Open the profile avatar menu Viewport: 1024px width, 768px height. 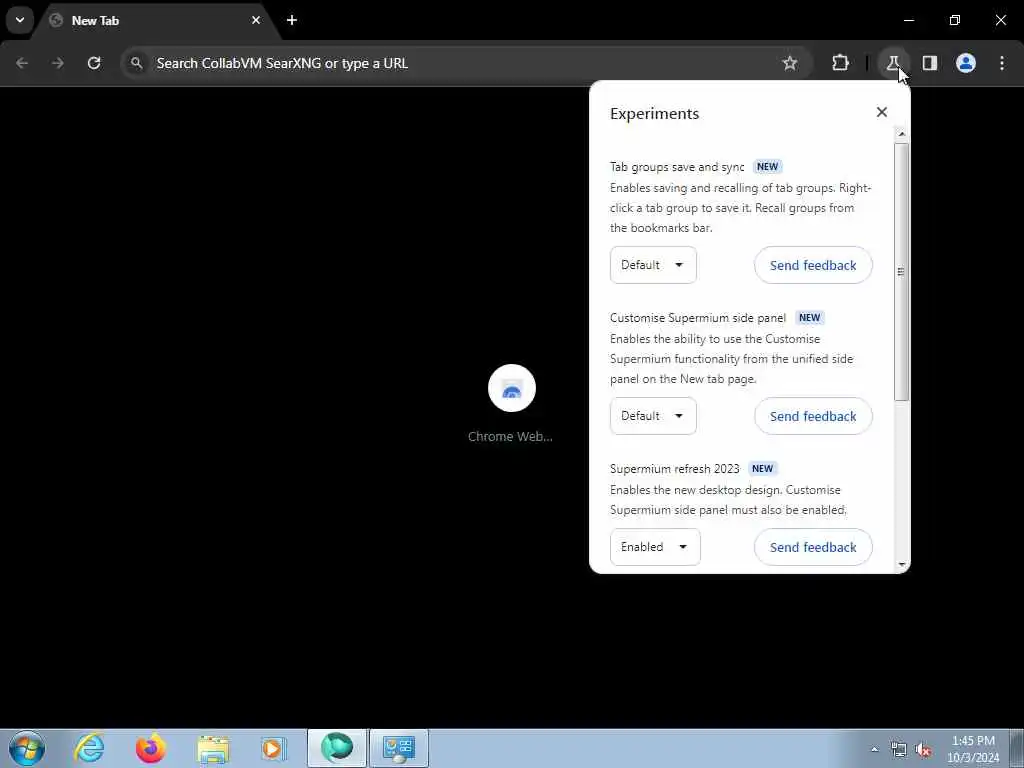pos(966,63)
